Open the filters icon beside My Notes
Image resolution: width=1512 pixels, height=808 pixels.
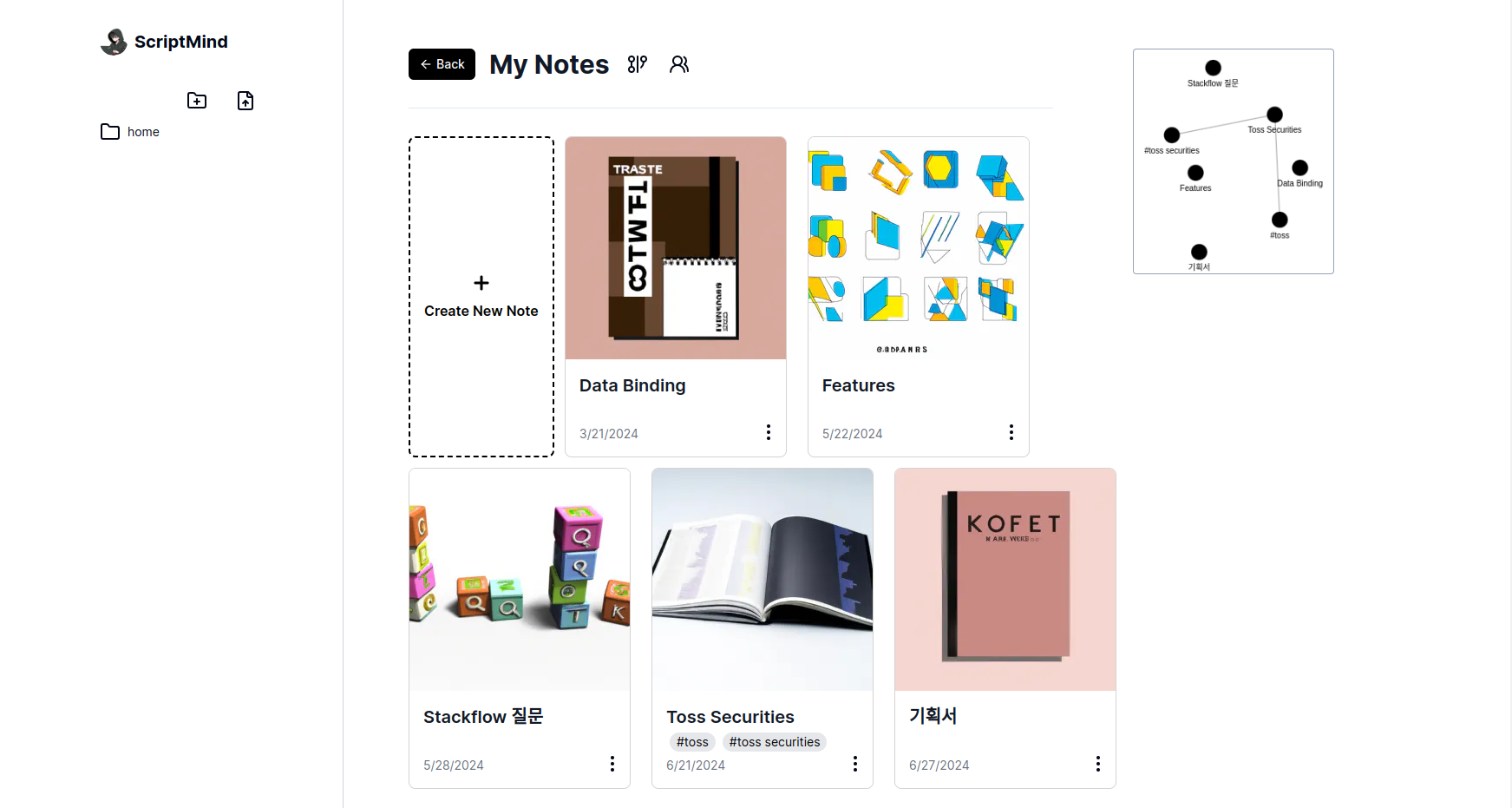click(638, 63)
